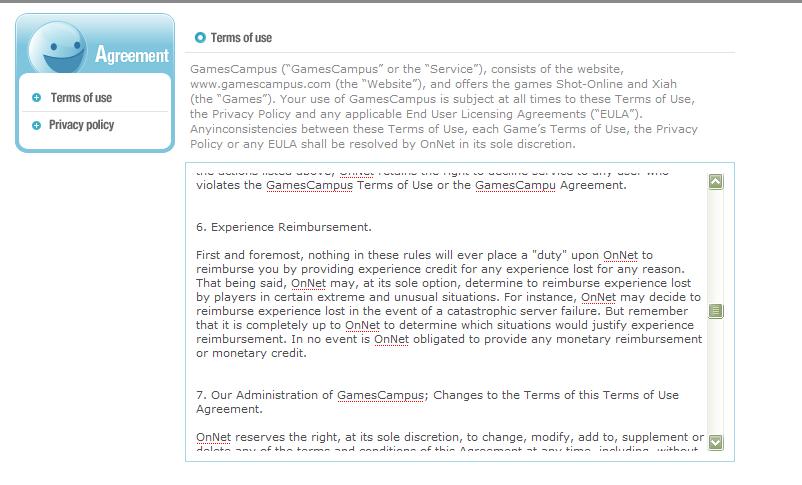The height and width of the screenshot is (485, 802).
Task: Open Terms of use from the sidebar
Action: [81, 98]
